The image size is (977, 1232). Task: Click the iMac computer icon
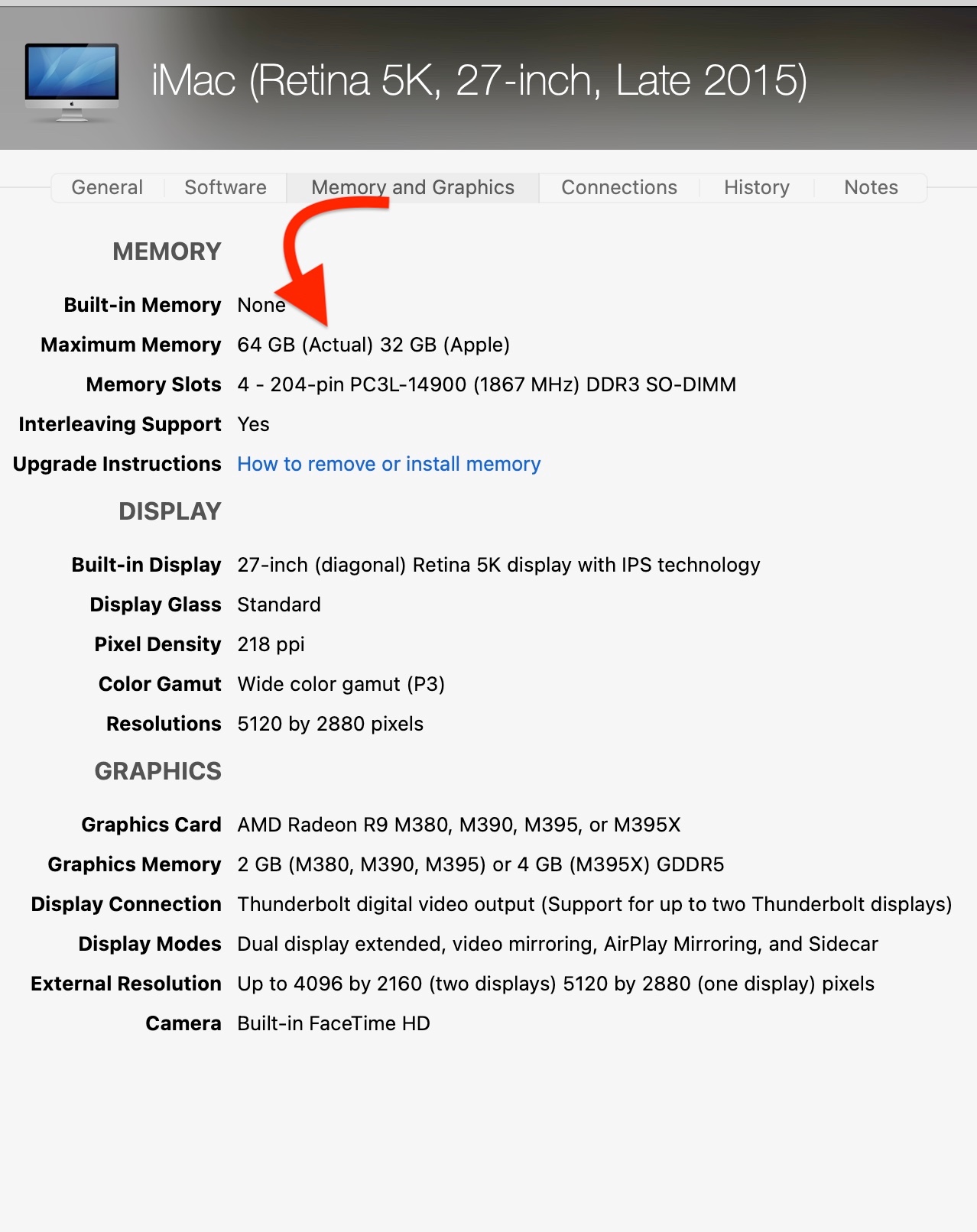pos(72,82)
